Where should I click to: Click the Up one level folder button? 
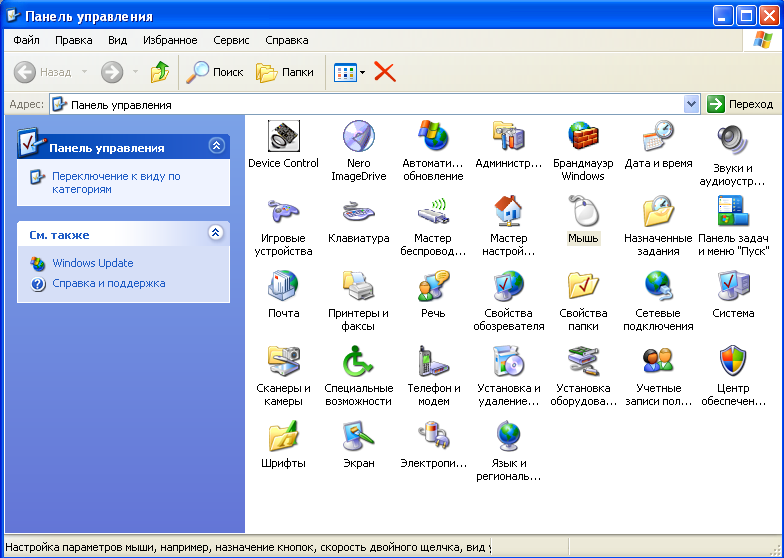coord(160,72)
